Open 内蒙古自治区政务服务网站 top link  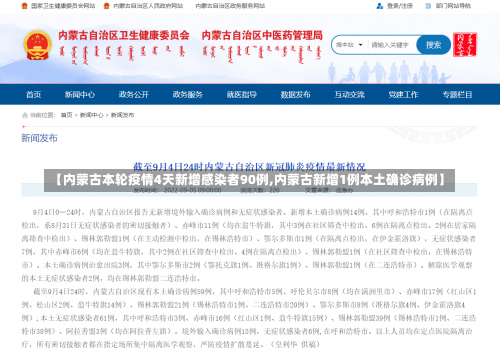[230, 6]
